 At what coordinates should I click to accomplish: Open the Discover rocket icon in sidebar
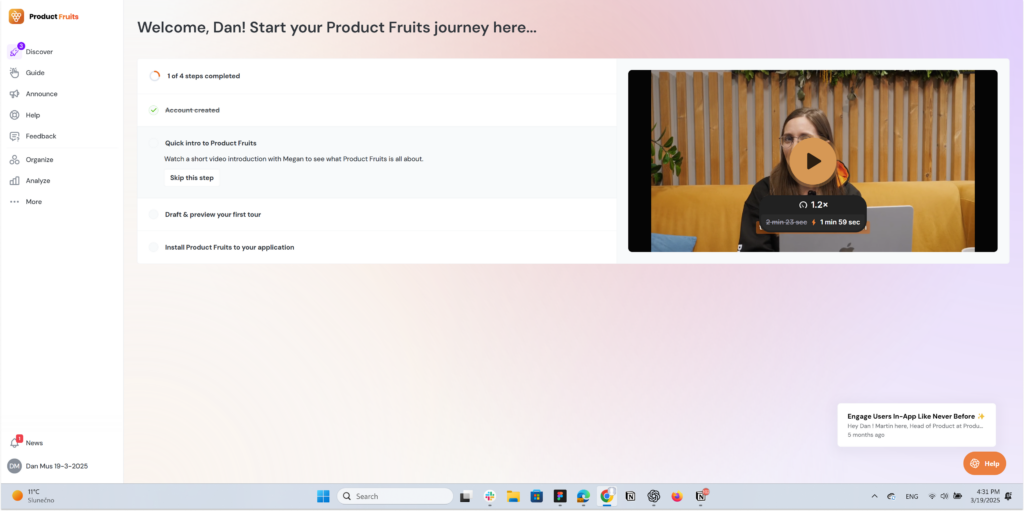coord(15,52)
